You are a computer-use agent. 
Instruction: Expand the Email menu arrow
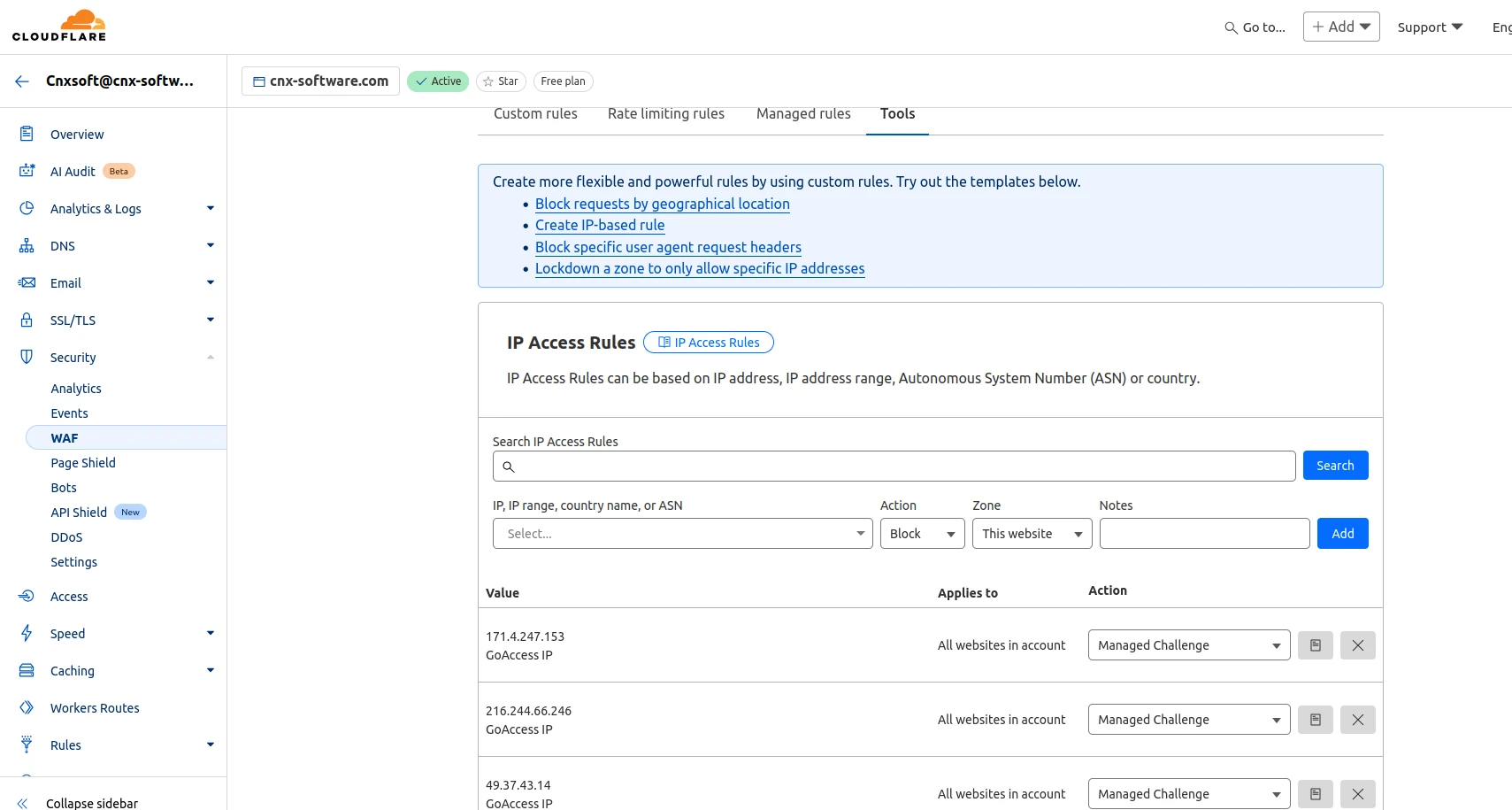click(211, 282)
